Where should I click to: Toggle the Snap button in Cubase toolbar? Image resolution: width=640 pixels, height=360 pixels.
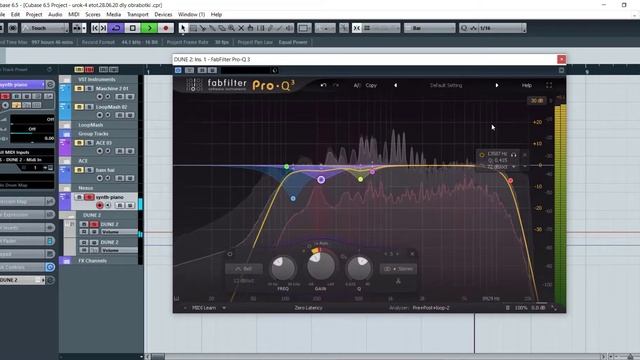(x=356, y=28)
